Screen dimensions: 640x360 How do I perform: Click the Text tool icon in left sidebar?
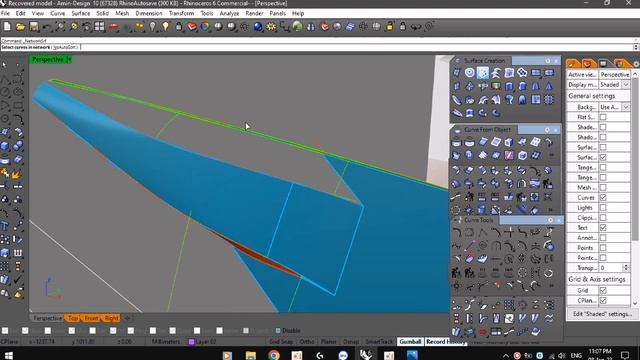pyautogui.click(x=5, y=226)
